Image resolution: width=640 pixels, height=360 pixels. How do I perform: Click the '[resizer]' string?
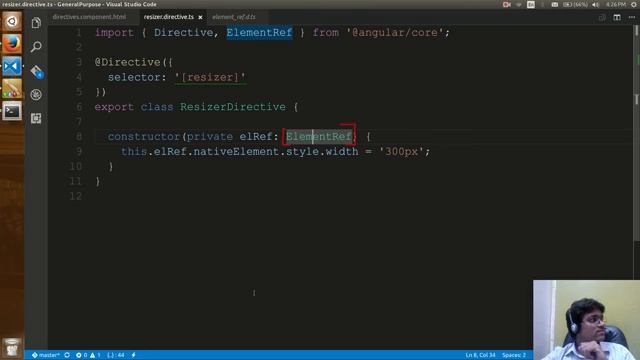(x=210, y=77)
